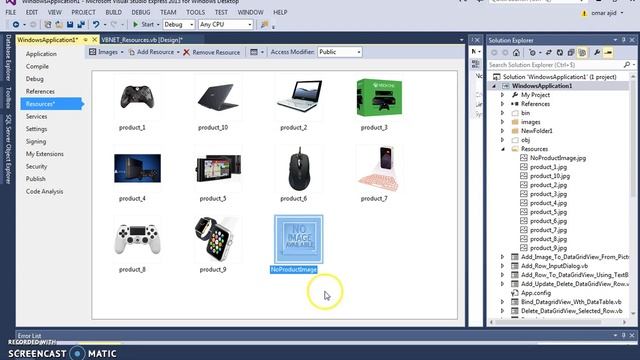Open the Add Resource dropdown arrow

tap(178, 52)
